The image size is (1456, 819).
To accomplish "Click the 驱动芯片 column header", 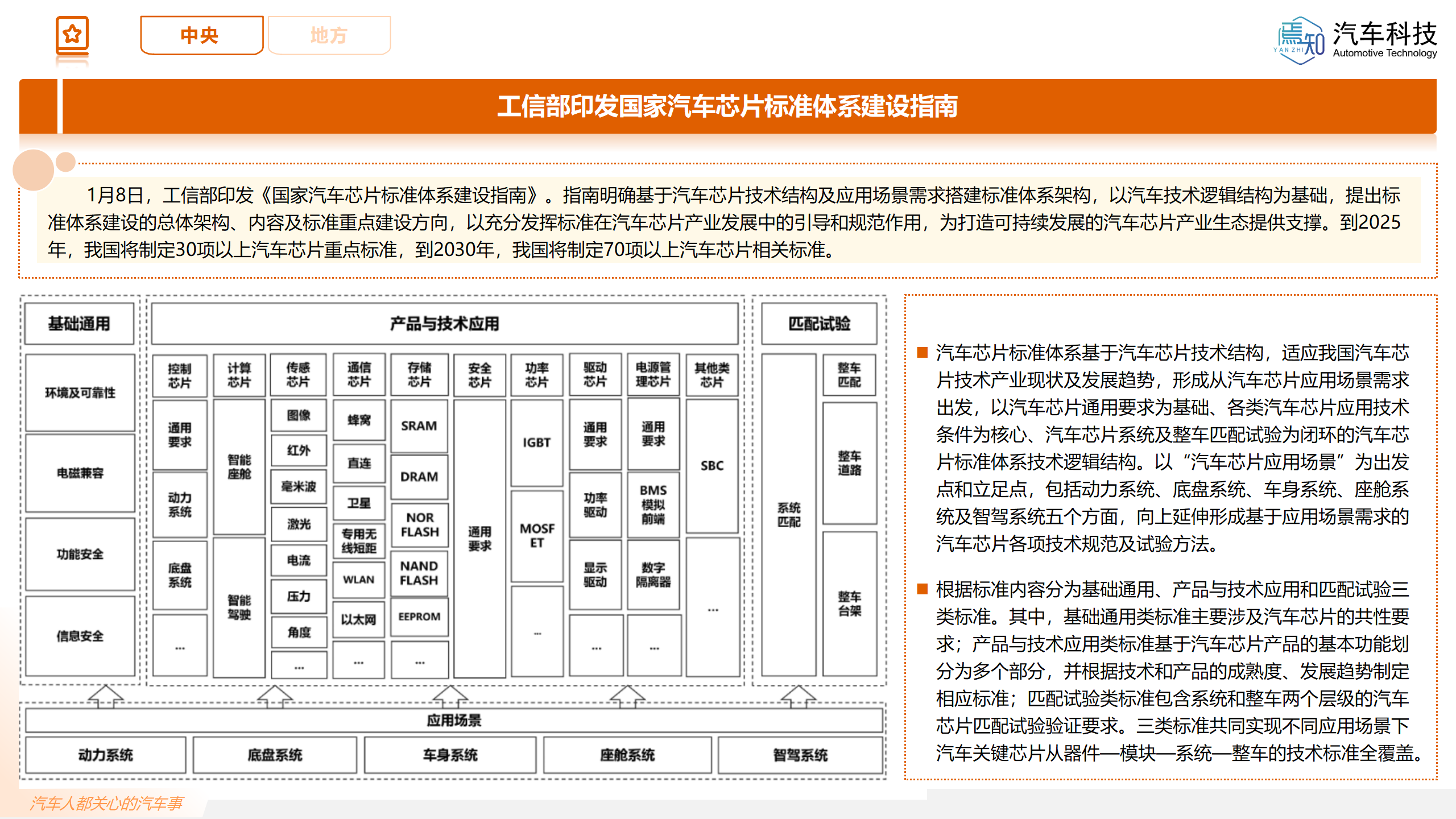I will click(x=595, y=375).
